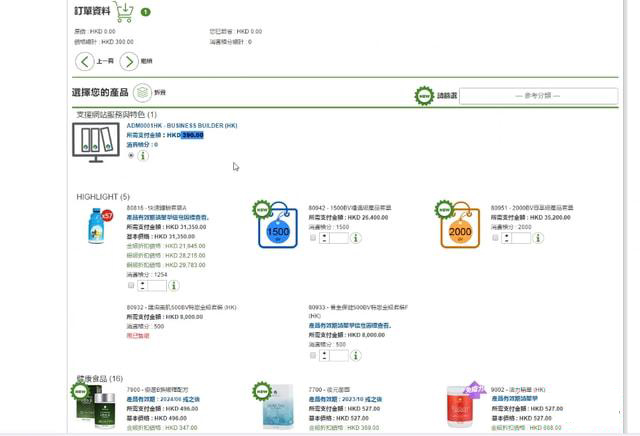Click the 上一頁 previous page label

click(x=104, y=62)
